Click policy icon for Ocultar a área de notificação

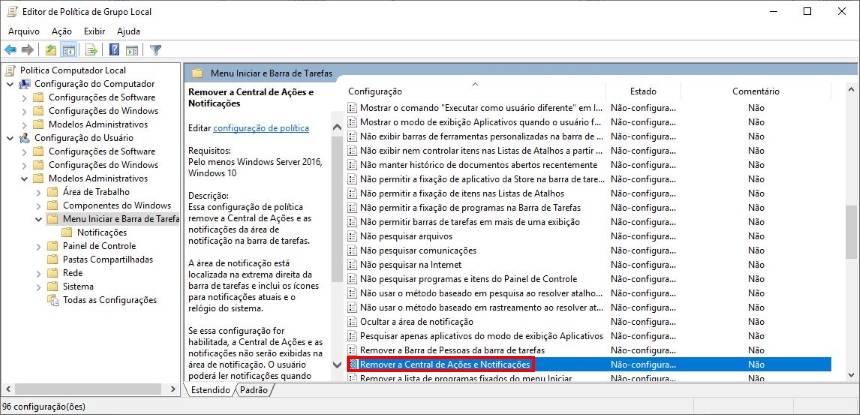pyautogui.click(x=353, y=322)
